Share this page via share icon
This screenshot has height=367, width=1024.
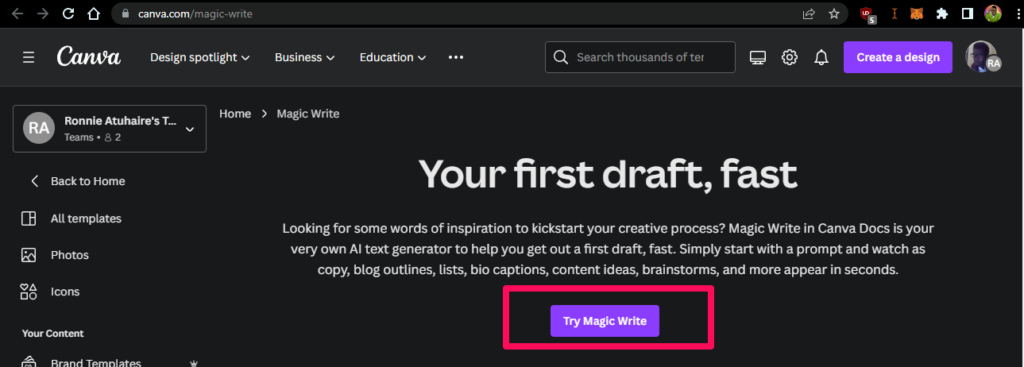point(808,14)
